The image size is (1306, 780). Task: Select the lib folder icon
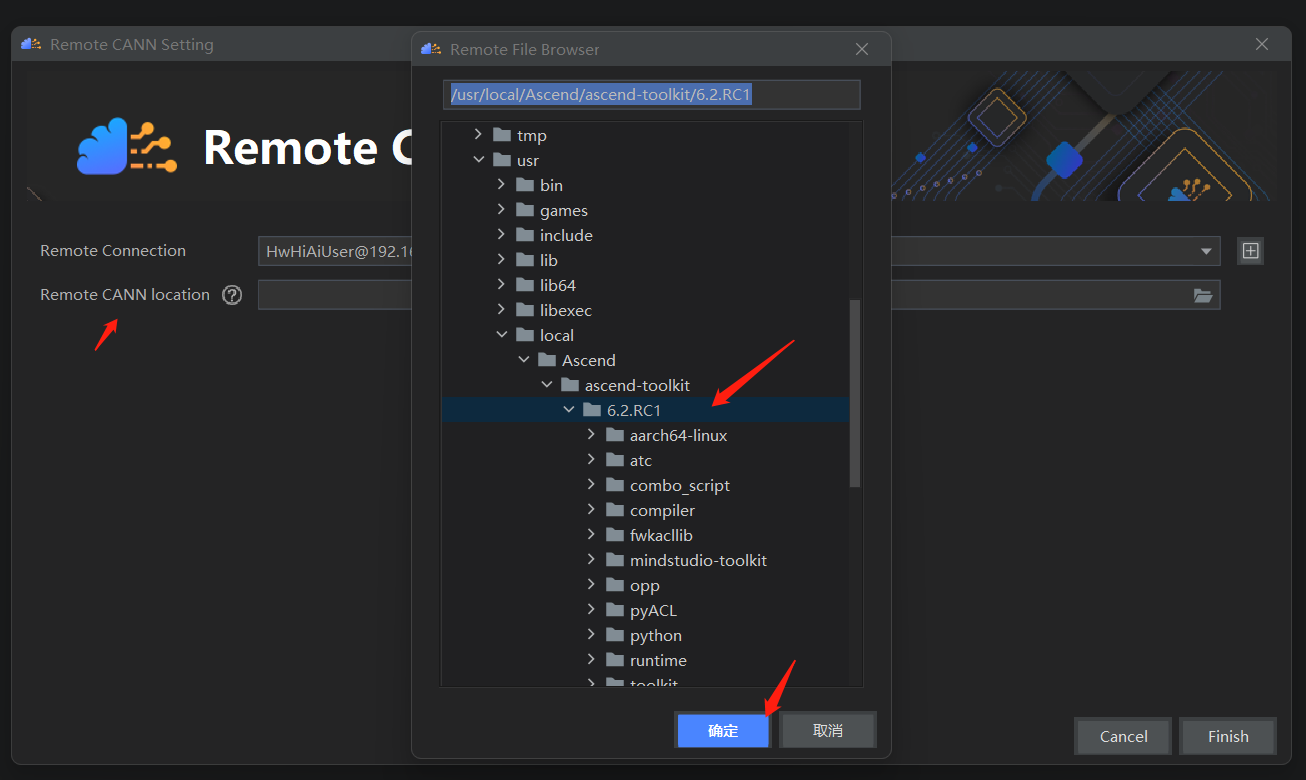click(x=524, y=260)
